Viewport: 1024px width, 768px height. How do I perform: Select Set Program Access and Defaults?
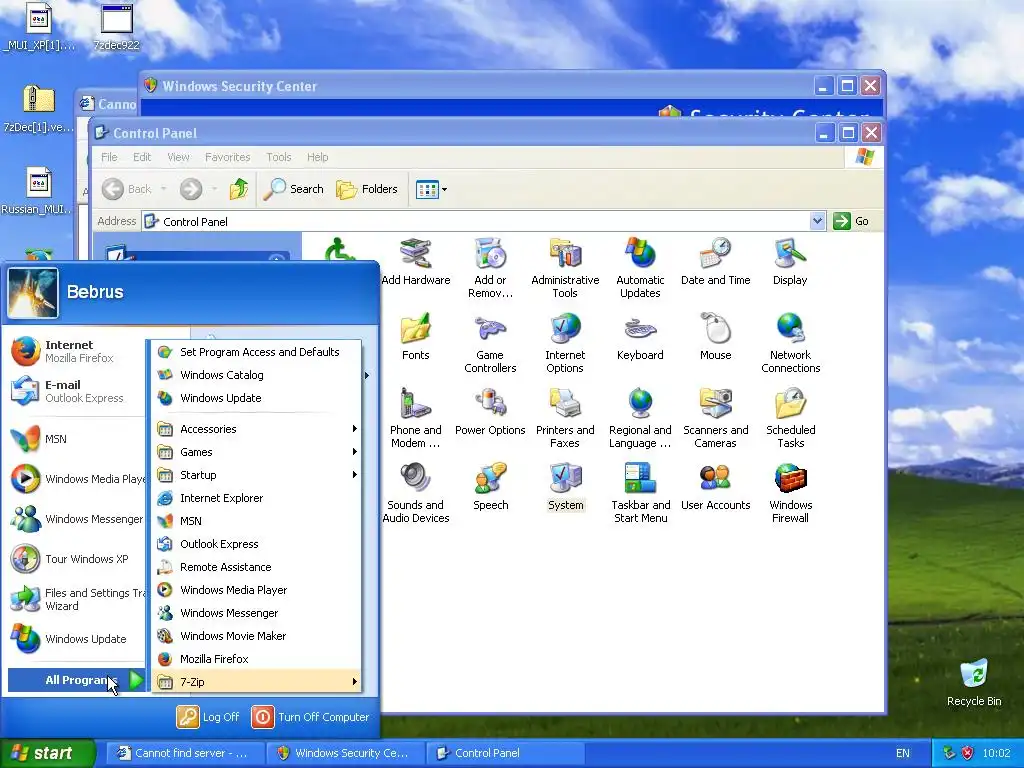[x=258, y=352]
